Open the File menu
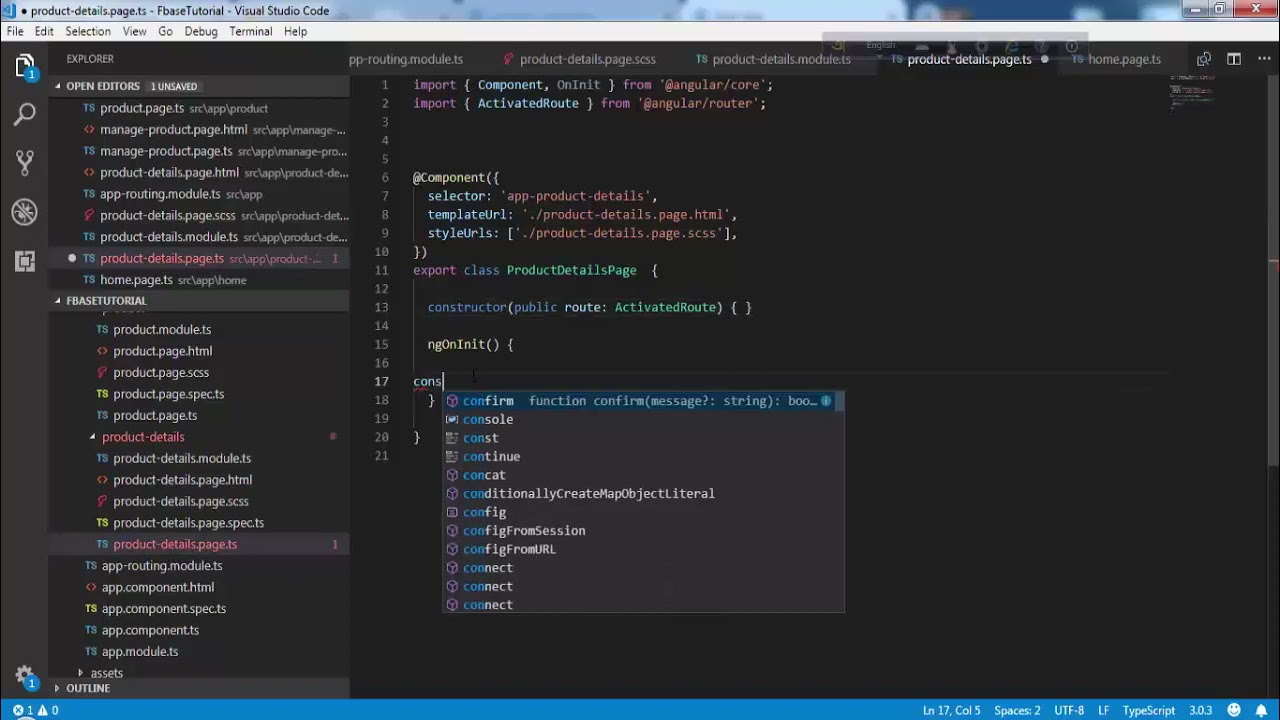Screen dimensions: 1280x720 click(x=15, y=31)
